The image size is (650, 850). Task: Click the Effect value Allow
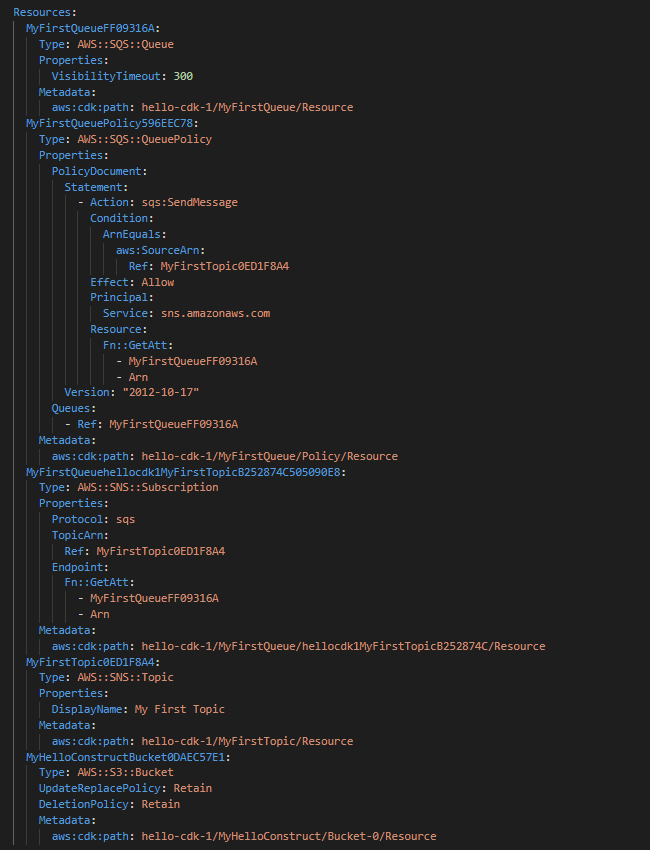click(157, 282)
